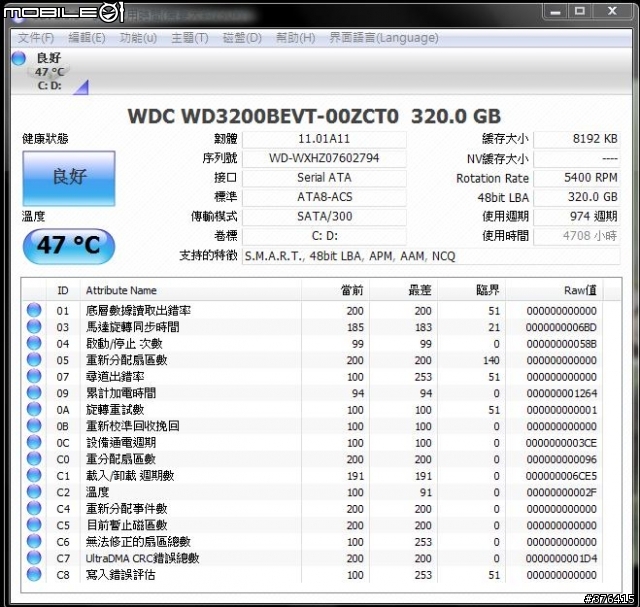The height and width of the screenshot is (607, 640).
Task: Click the SATA/300 transfer mode field
Action: pos(324,217)
